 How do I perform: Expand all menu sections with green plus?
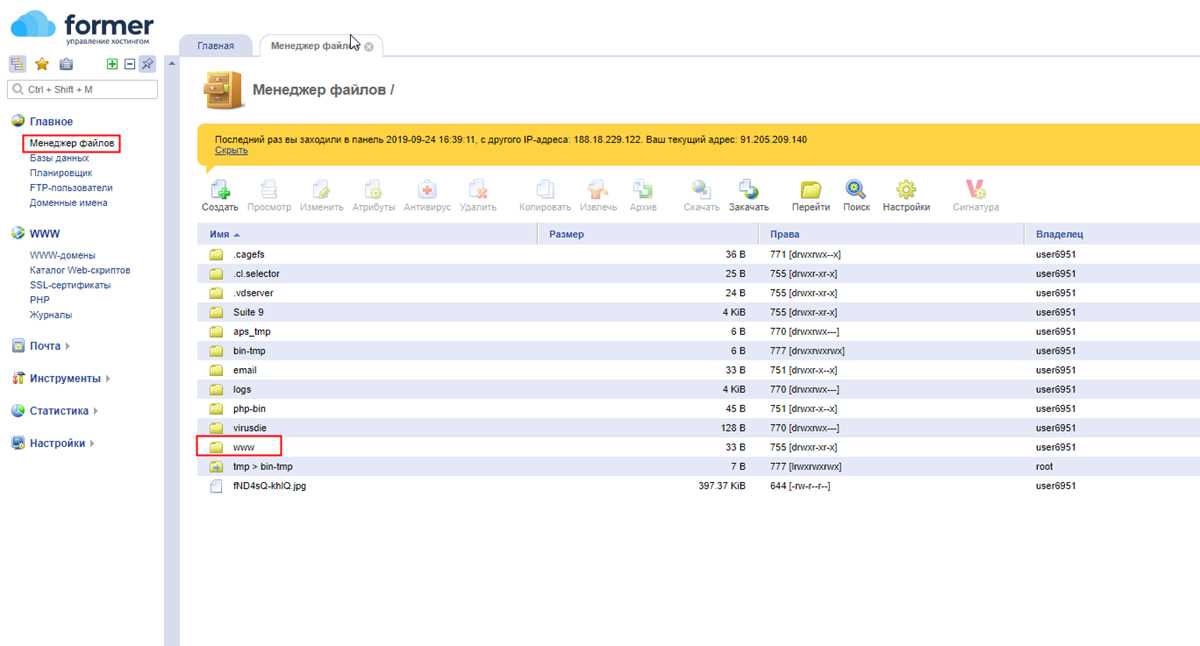113,64
